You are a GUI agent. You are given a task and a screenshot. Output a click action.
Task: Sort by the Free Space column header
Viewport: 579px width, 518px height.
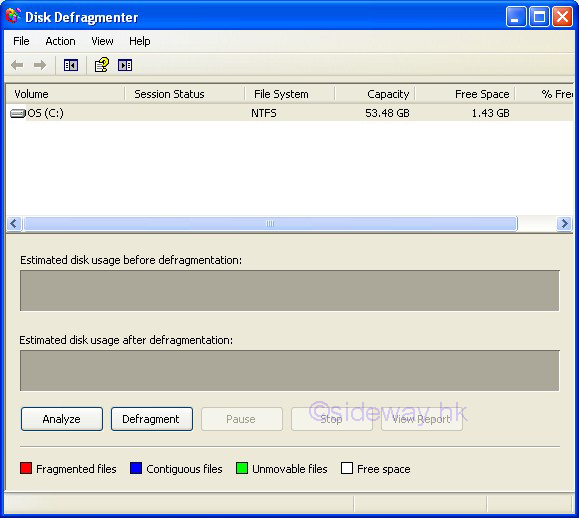(465, 94)
